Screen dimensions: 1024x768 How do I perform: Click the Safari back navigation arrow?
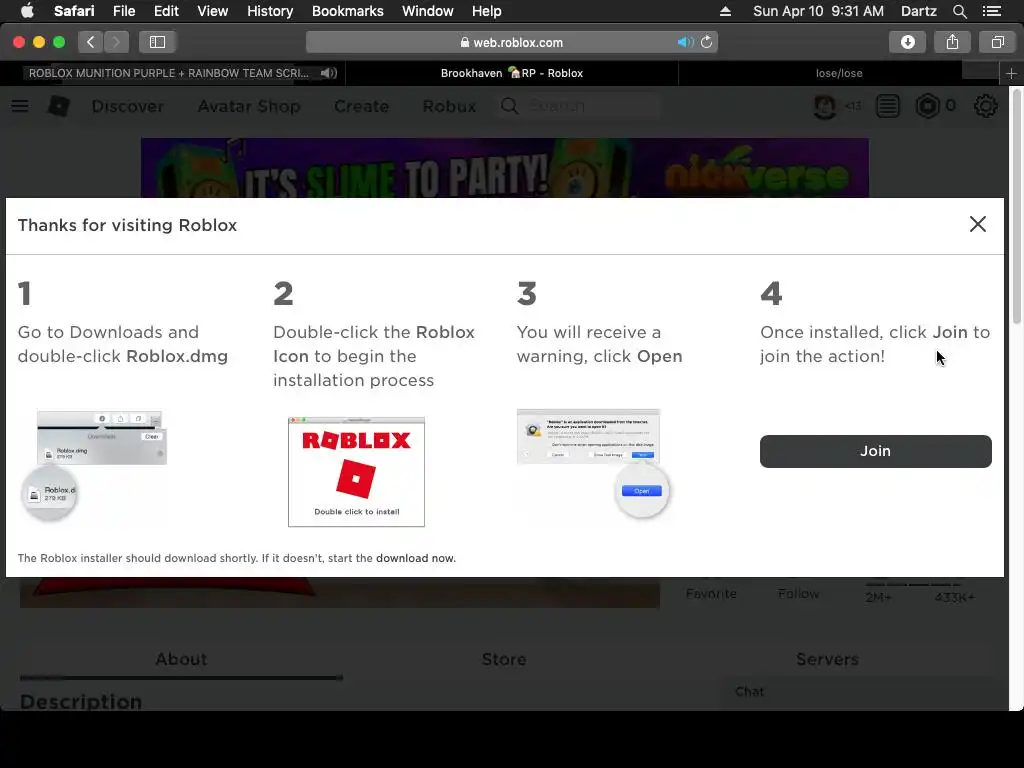[91, 42]
